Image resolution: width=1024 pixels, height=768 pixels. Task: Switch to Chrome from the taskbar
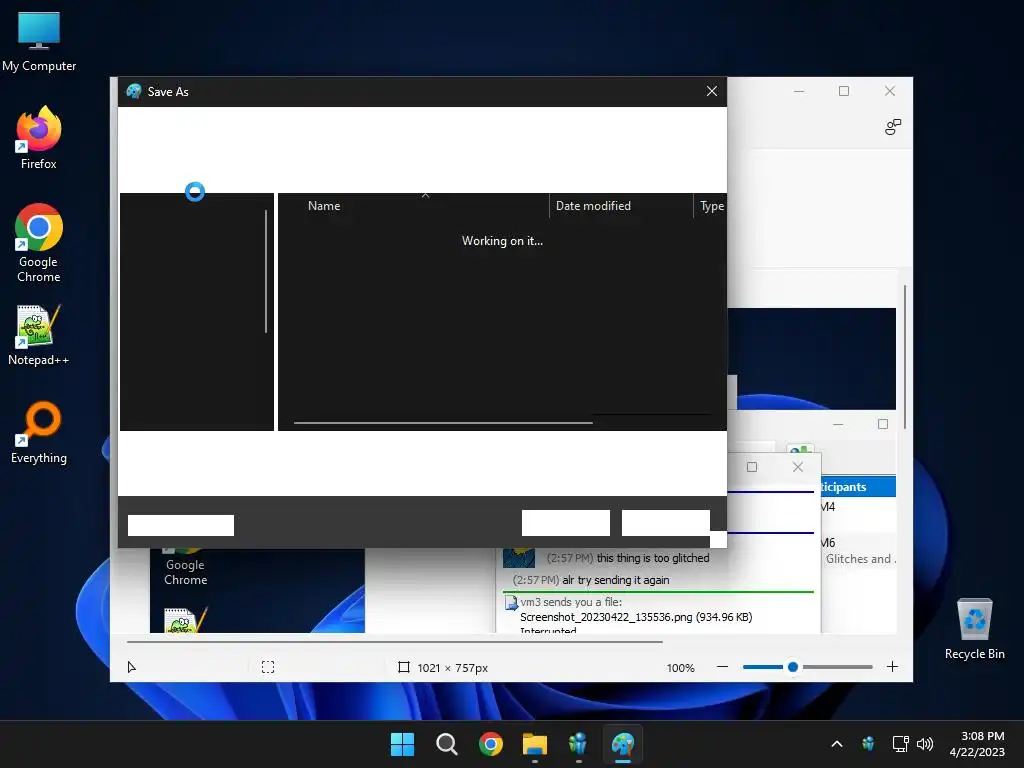pyautogui.click(x=490, y=744)
